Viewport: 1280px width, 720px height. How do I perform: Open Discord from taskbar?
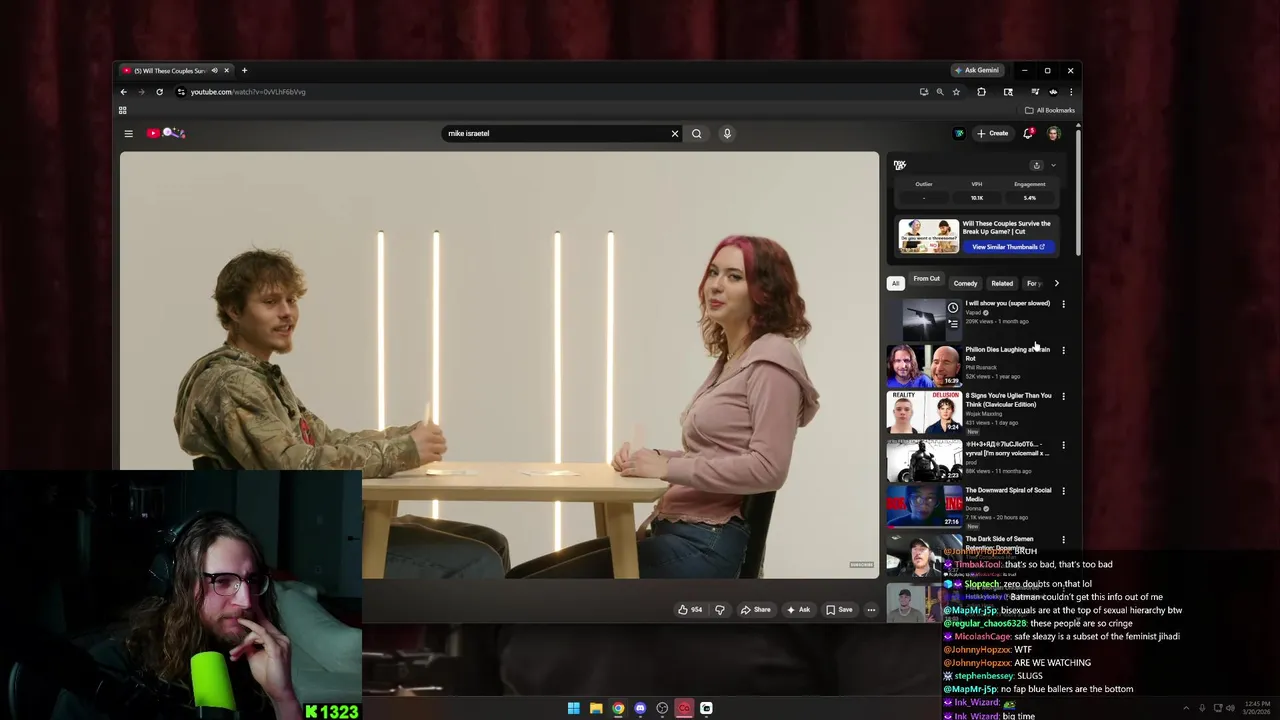(640, 708)
